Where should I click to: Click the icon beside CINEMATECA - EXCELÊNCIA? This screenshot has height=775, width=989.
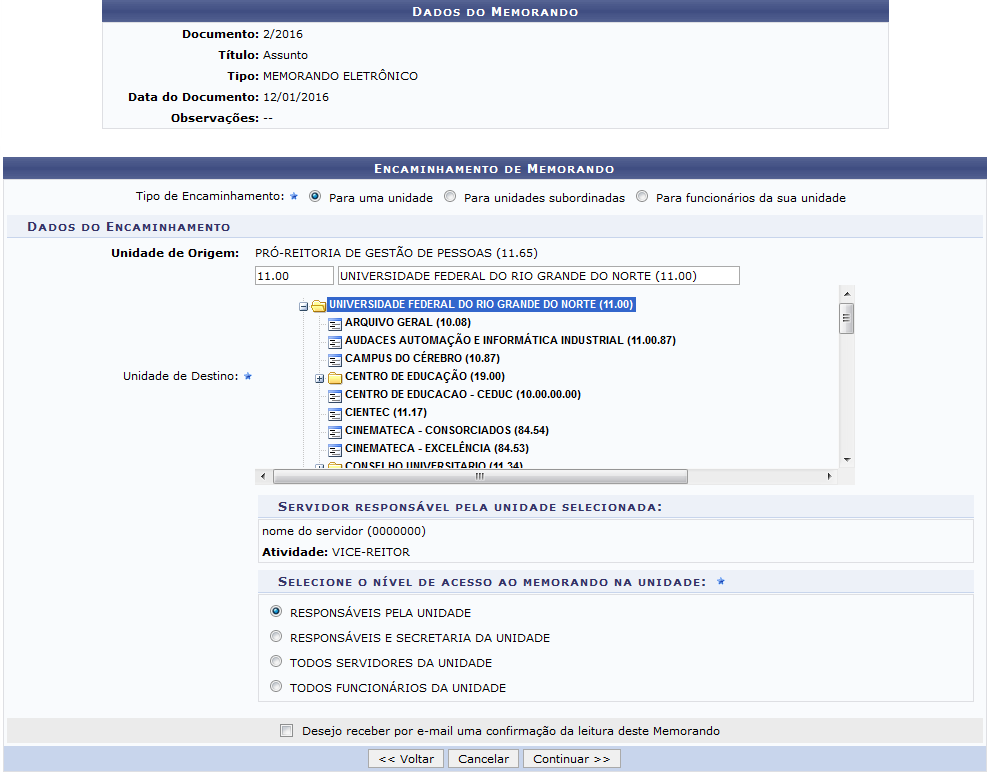(335, 450)
